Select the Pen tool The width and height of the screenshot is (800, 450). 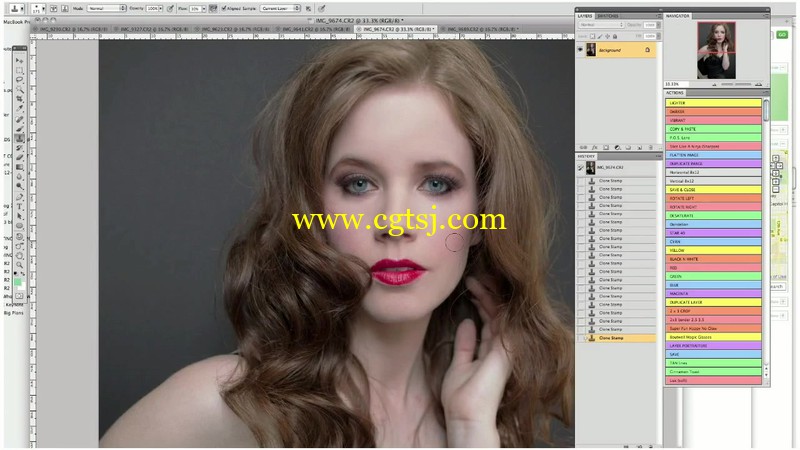click(x=20, y=197)
